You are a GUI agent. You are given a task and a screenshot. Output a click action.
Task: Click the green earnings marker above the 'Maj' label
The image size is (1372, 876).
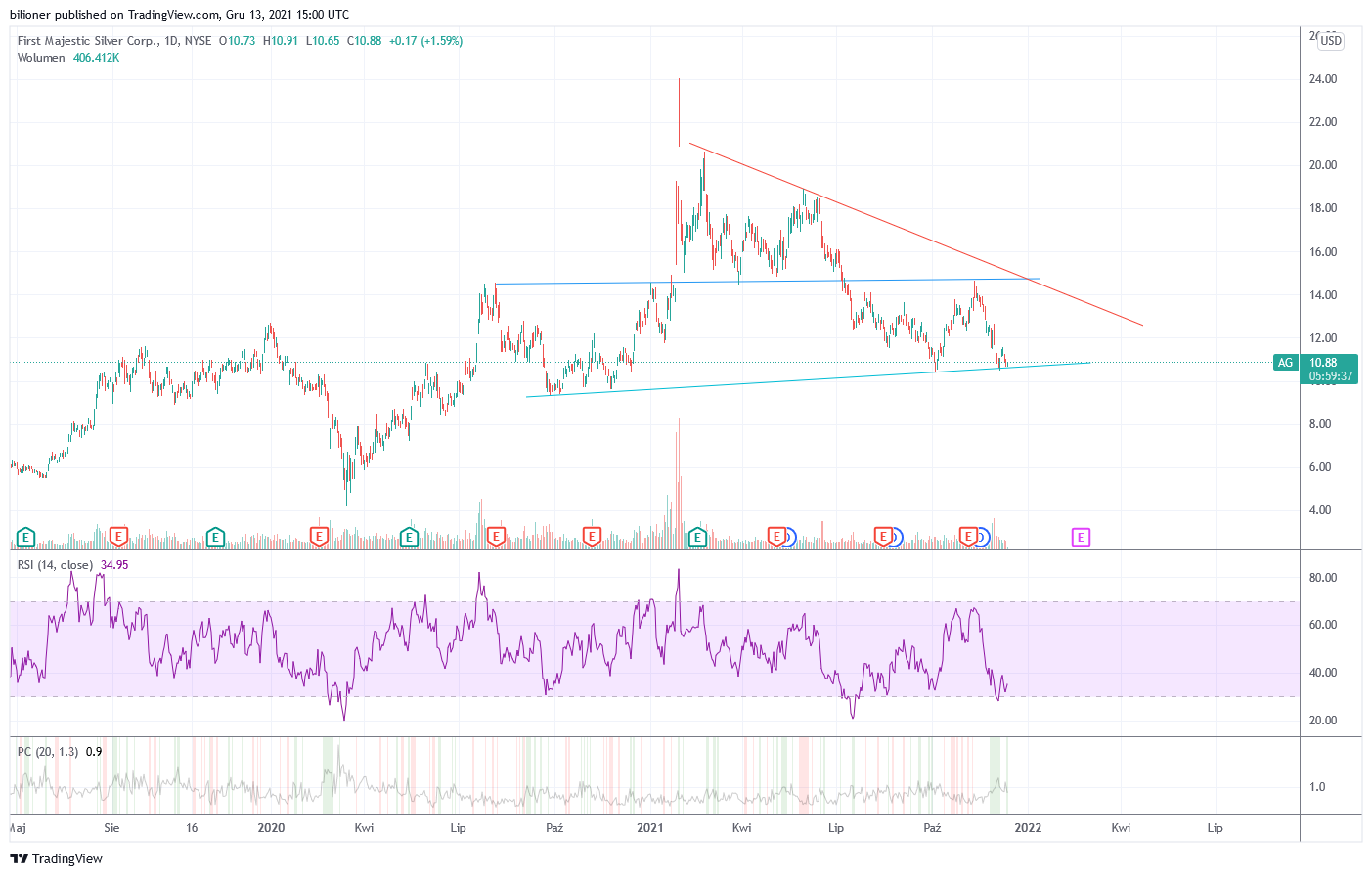[x=25, y=537]
